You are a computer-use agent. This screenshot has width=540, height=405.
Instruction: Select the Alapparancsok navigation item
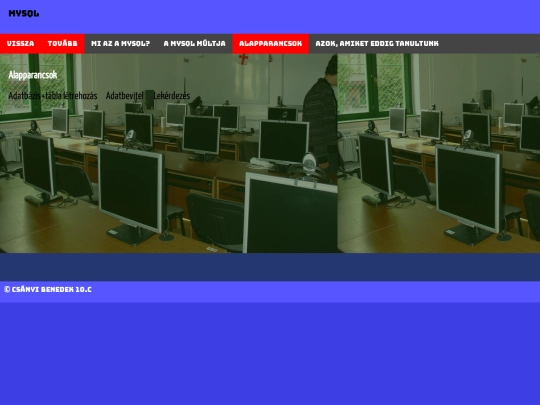(x=271, y=43)
